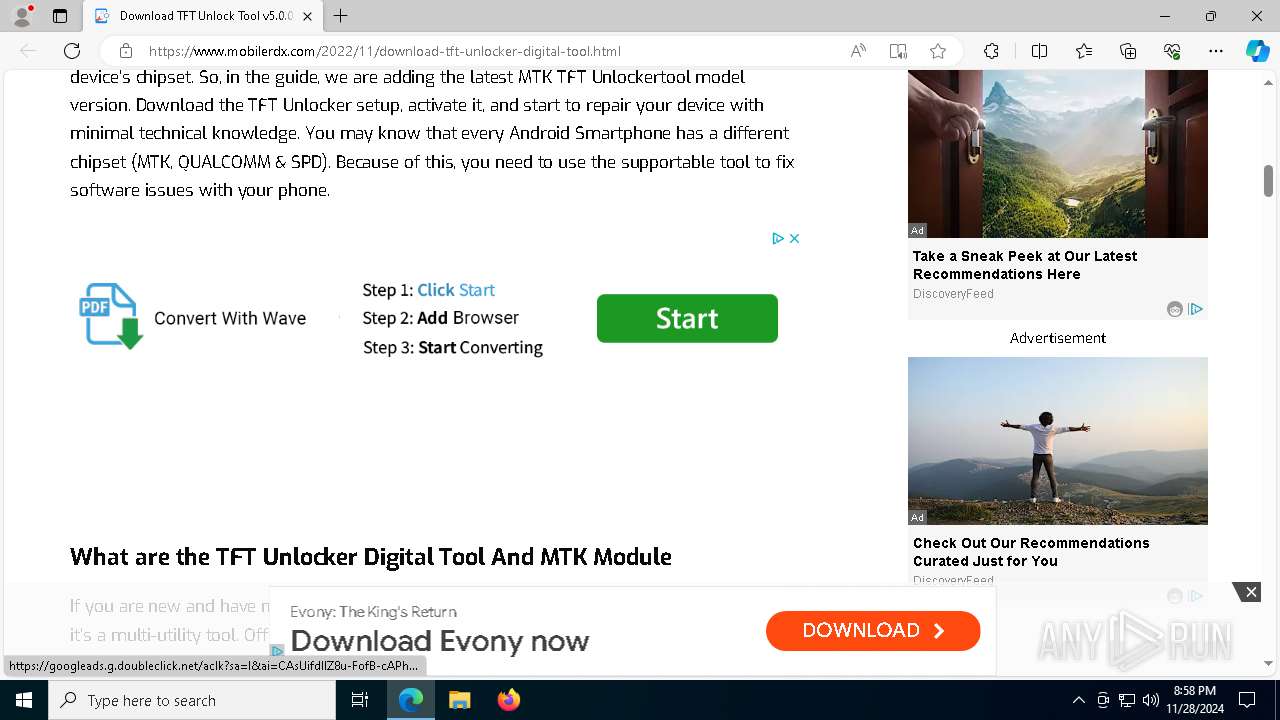Click the address bar URL
The width and height of the screenshot is (1280, 720).
point(385,51)
